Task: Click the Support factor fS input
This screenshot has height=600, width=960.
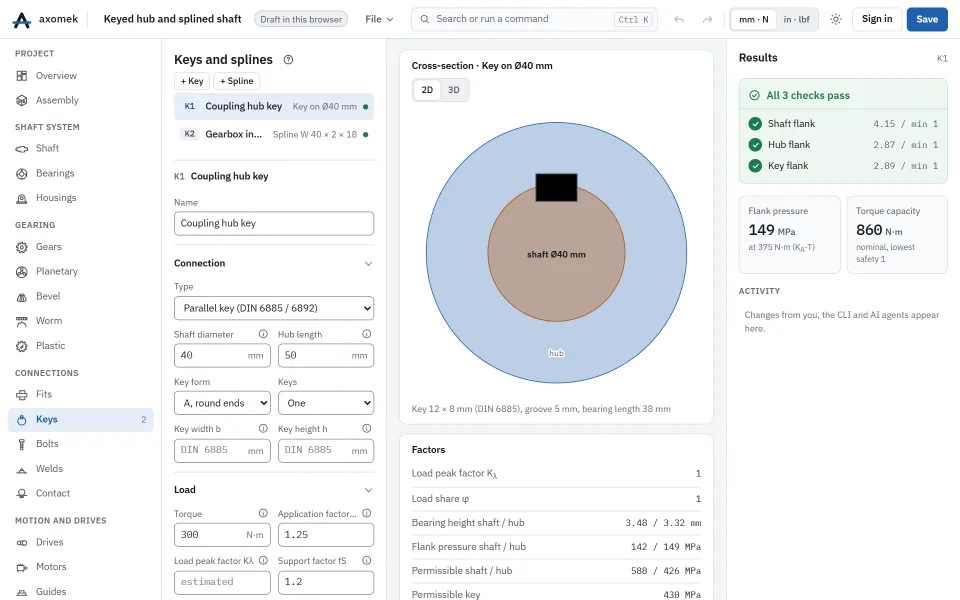Action: pos(326,582)
